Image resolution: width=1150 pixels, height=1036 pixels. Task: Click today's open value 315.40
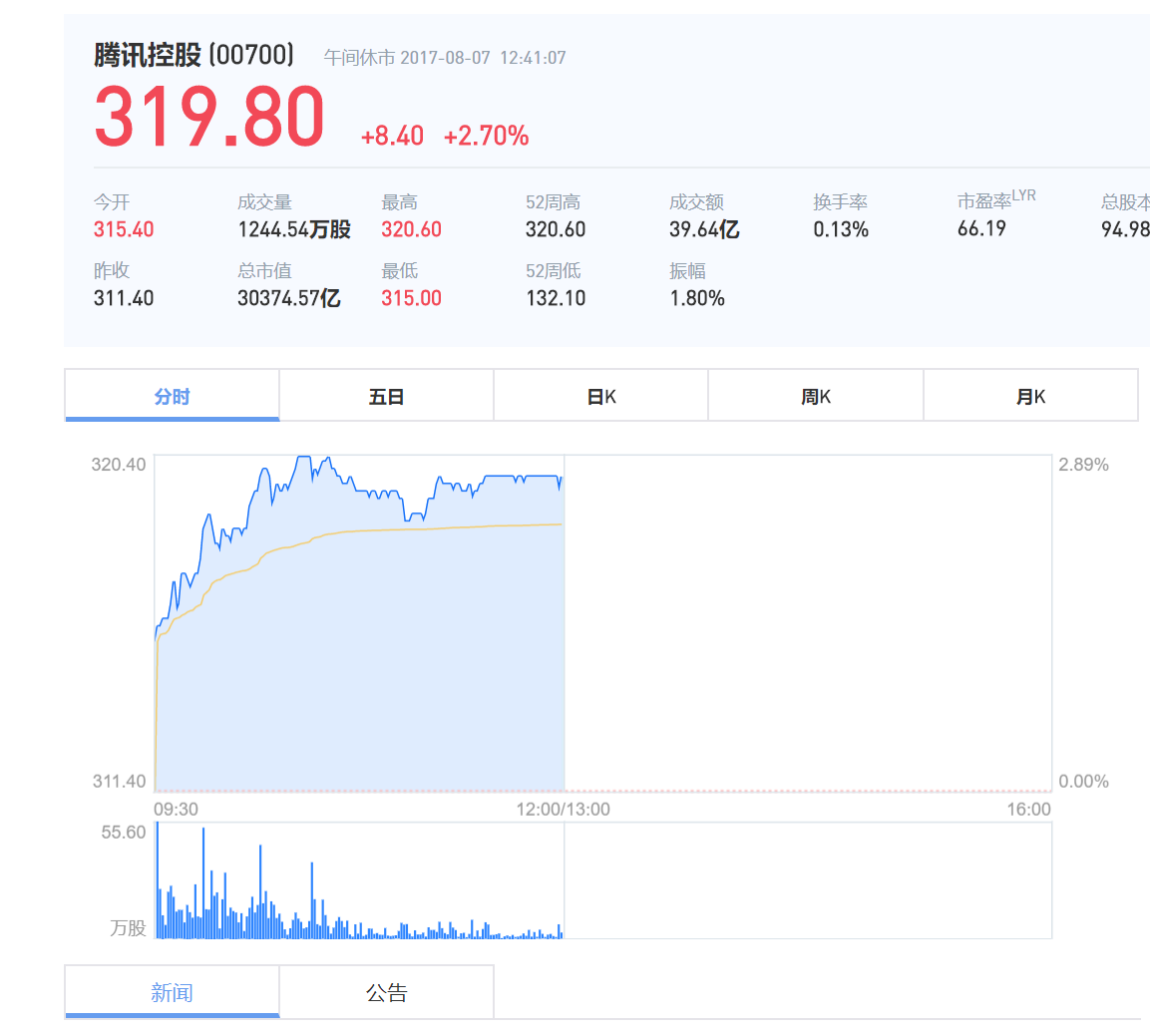coord(124,229)
